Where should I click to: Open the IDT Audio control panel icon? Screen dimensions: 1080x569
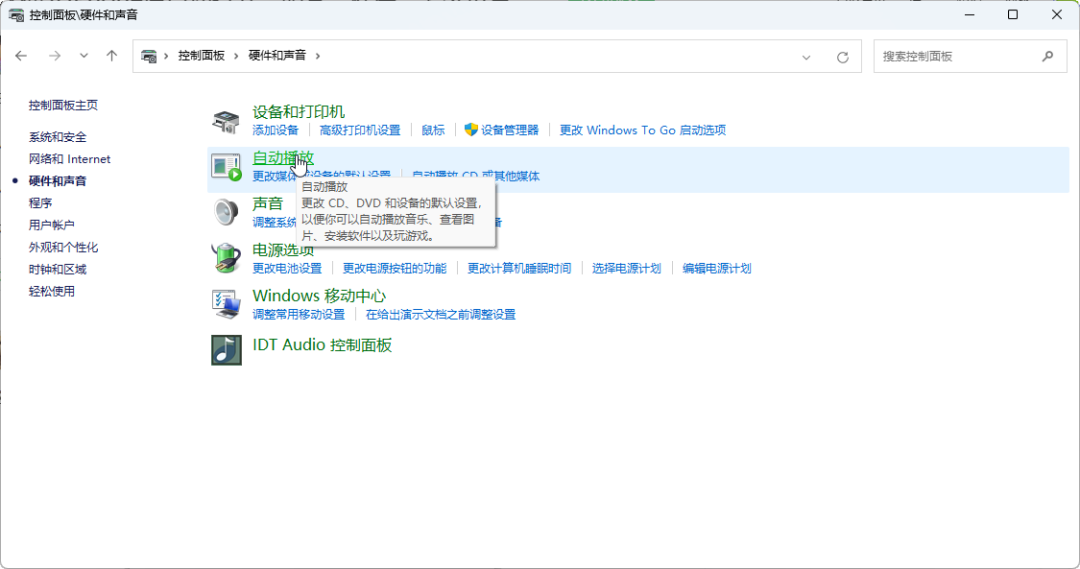click(226, 350)
